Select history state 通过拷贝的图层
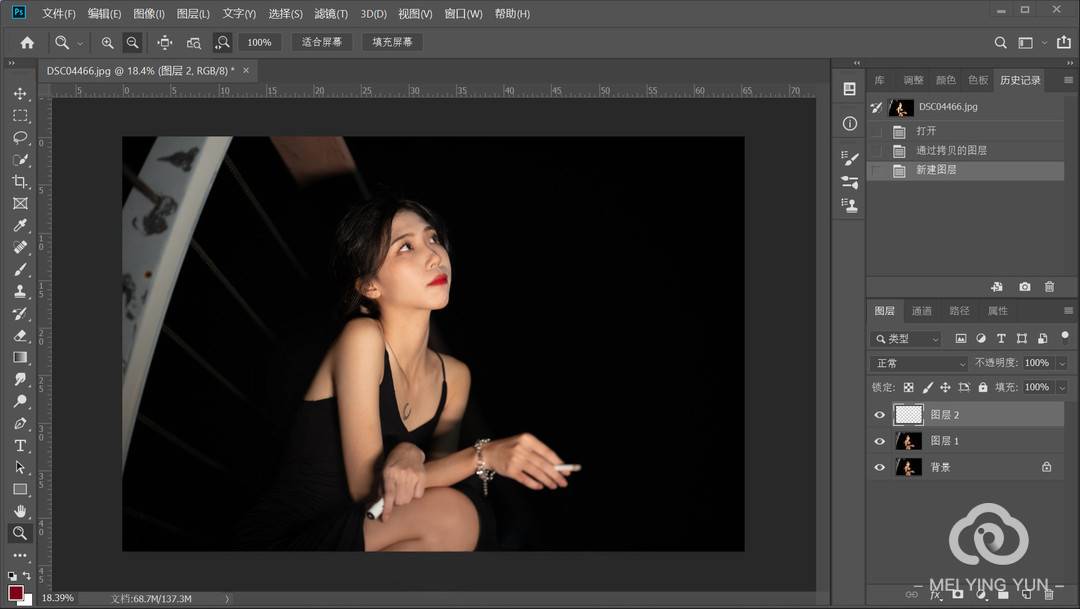The height and width of the screenshot is (609, 1080). pyautogui.click(x=966, y=150)
